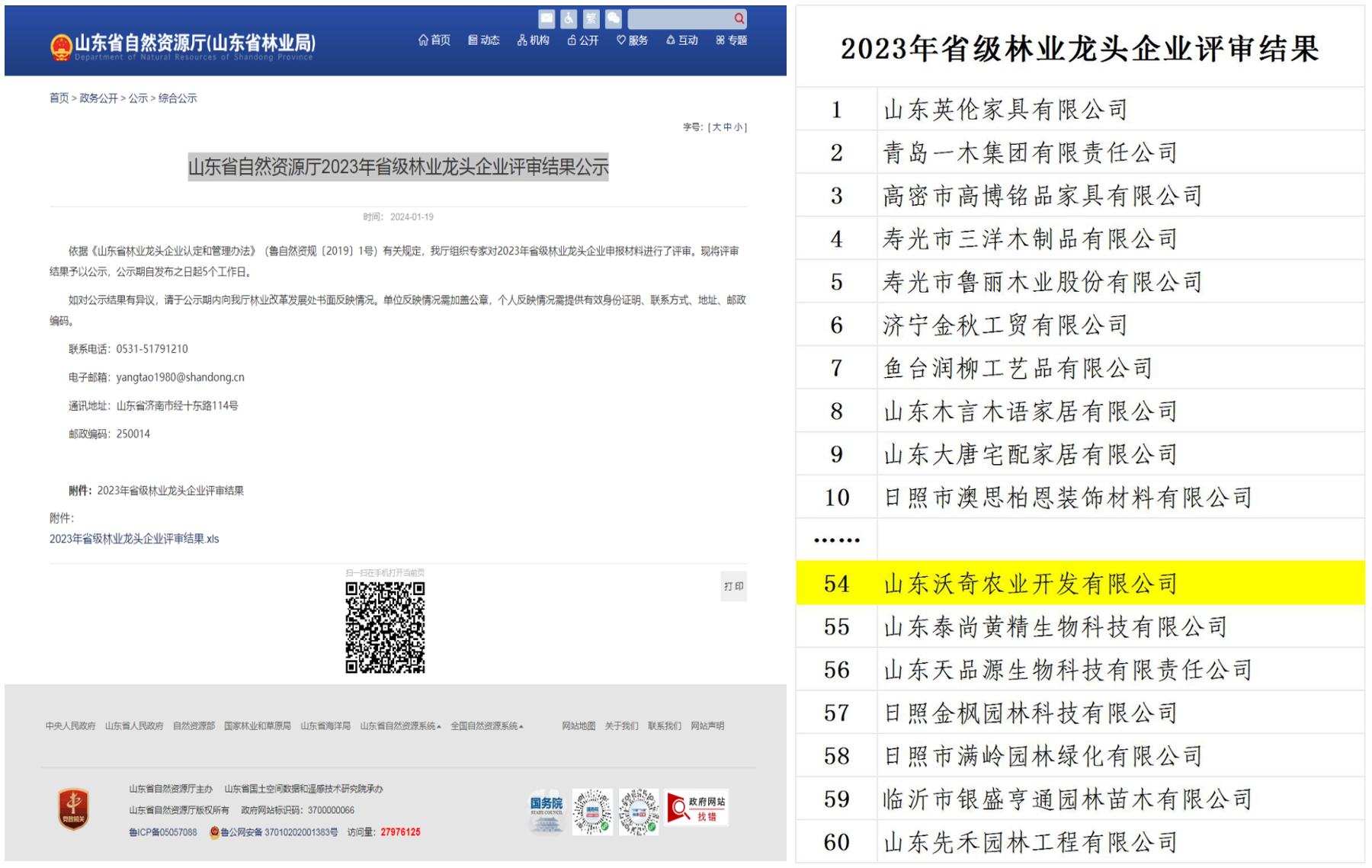Screen dimensions: 1372x868
Task: Open 关于我们 footer link
Action: coord(621,725)
